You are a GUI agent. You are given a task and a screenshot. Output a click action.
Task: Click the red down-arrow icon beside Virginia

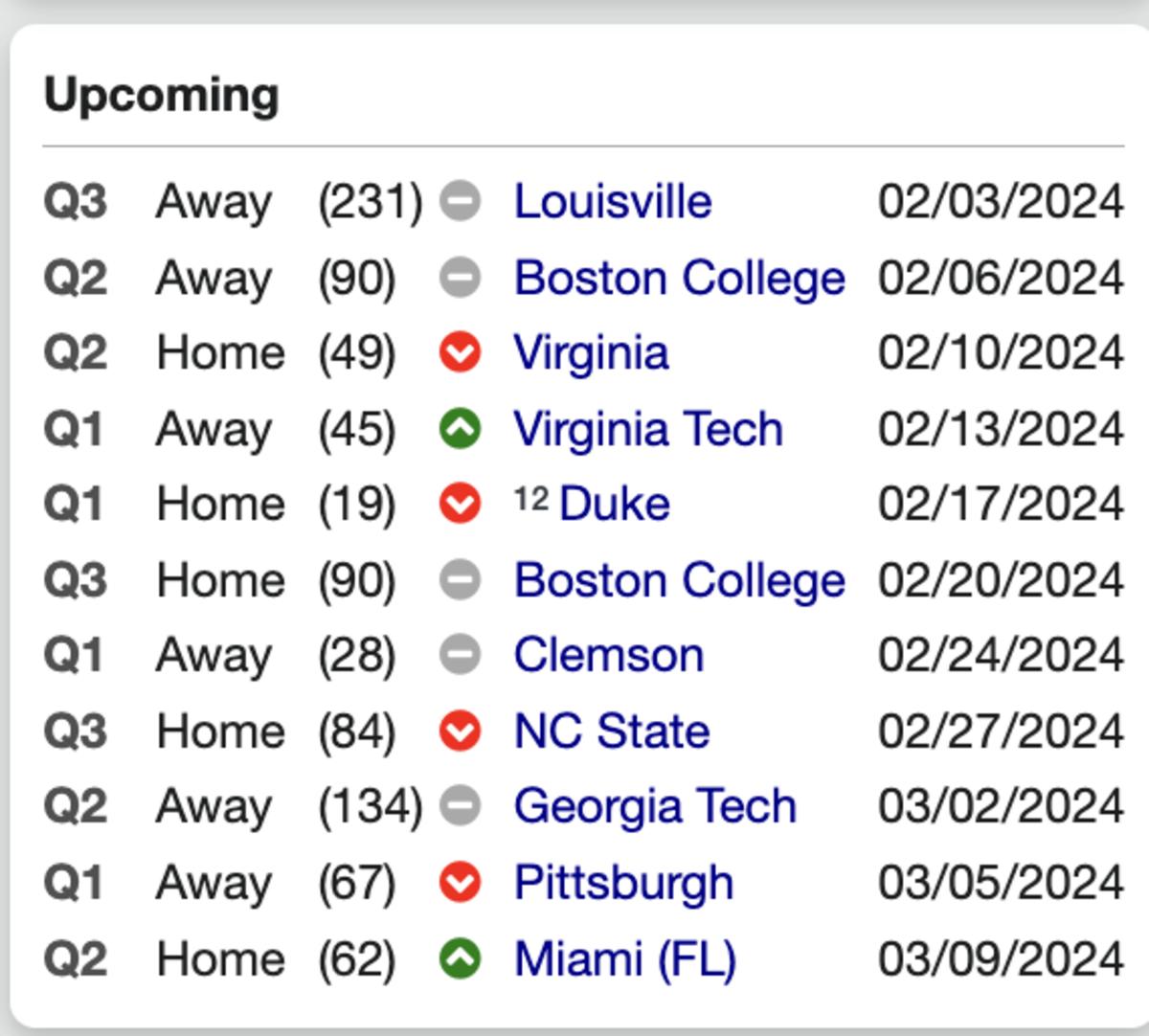pos(460,353)
